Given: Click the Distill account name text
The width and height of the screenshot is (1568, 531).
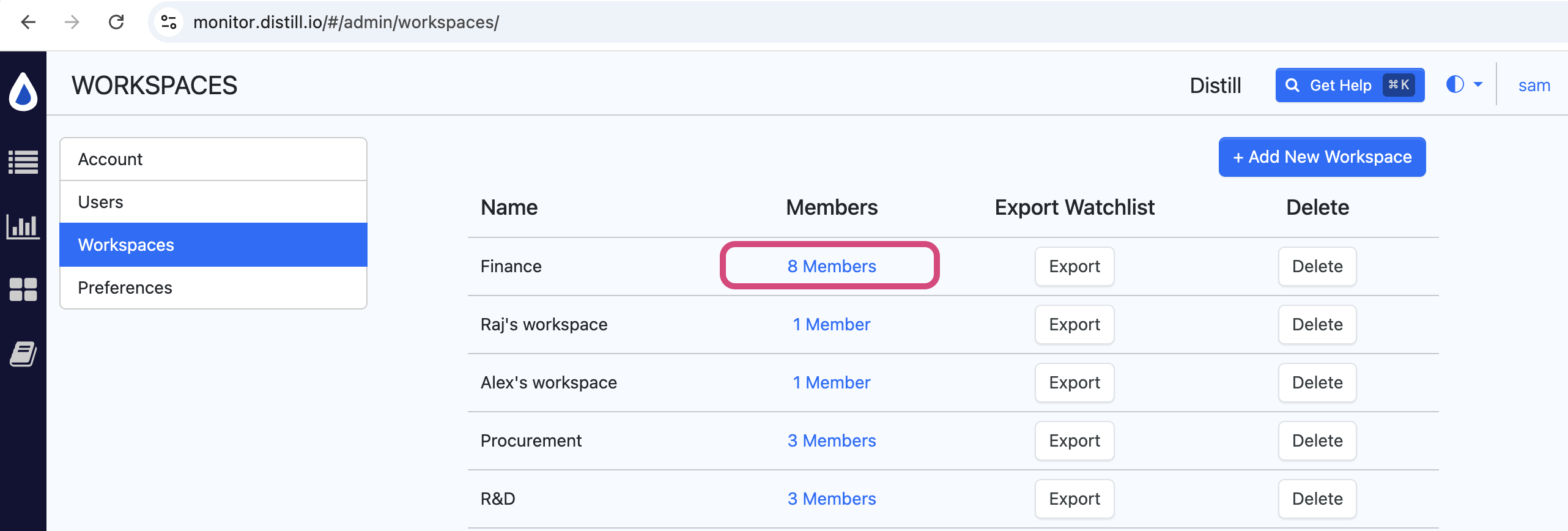Looking at the screenshot, I should pos(1215,86).
